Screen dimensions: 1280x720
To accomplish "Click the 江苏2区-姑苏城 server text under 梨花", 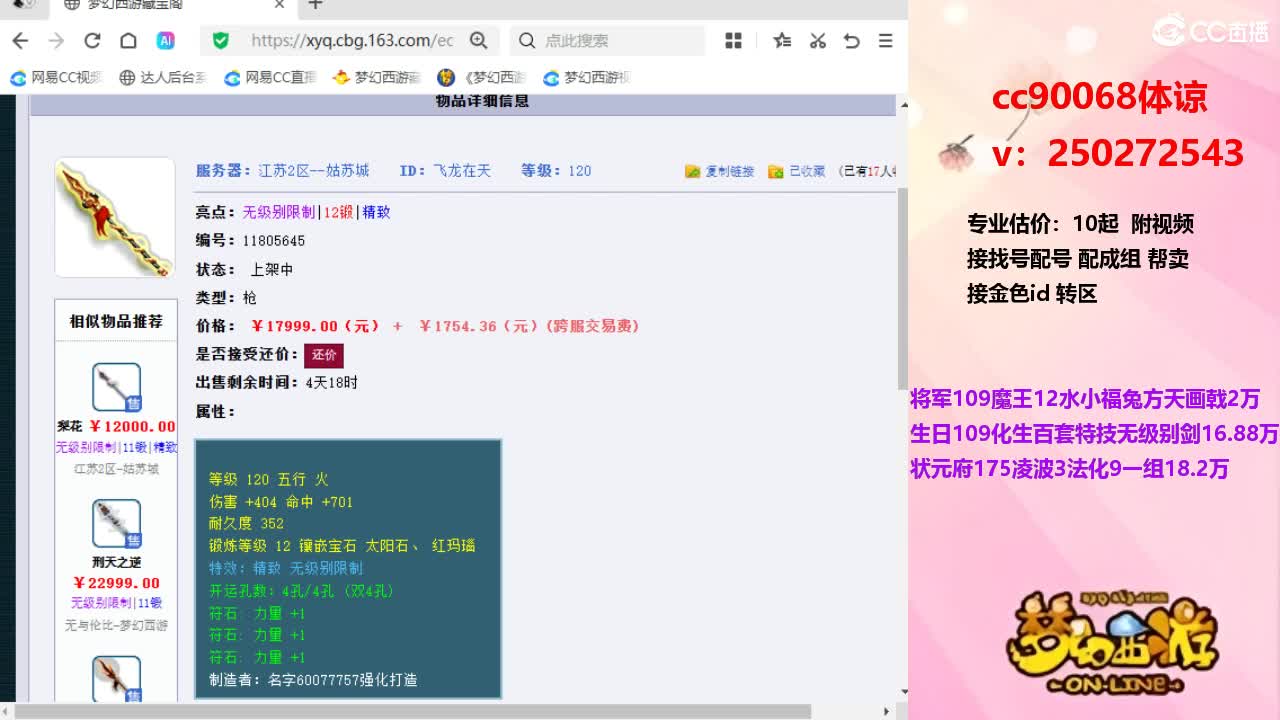I will coord(116,469).
